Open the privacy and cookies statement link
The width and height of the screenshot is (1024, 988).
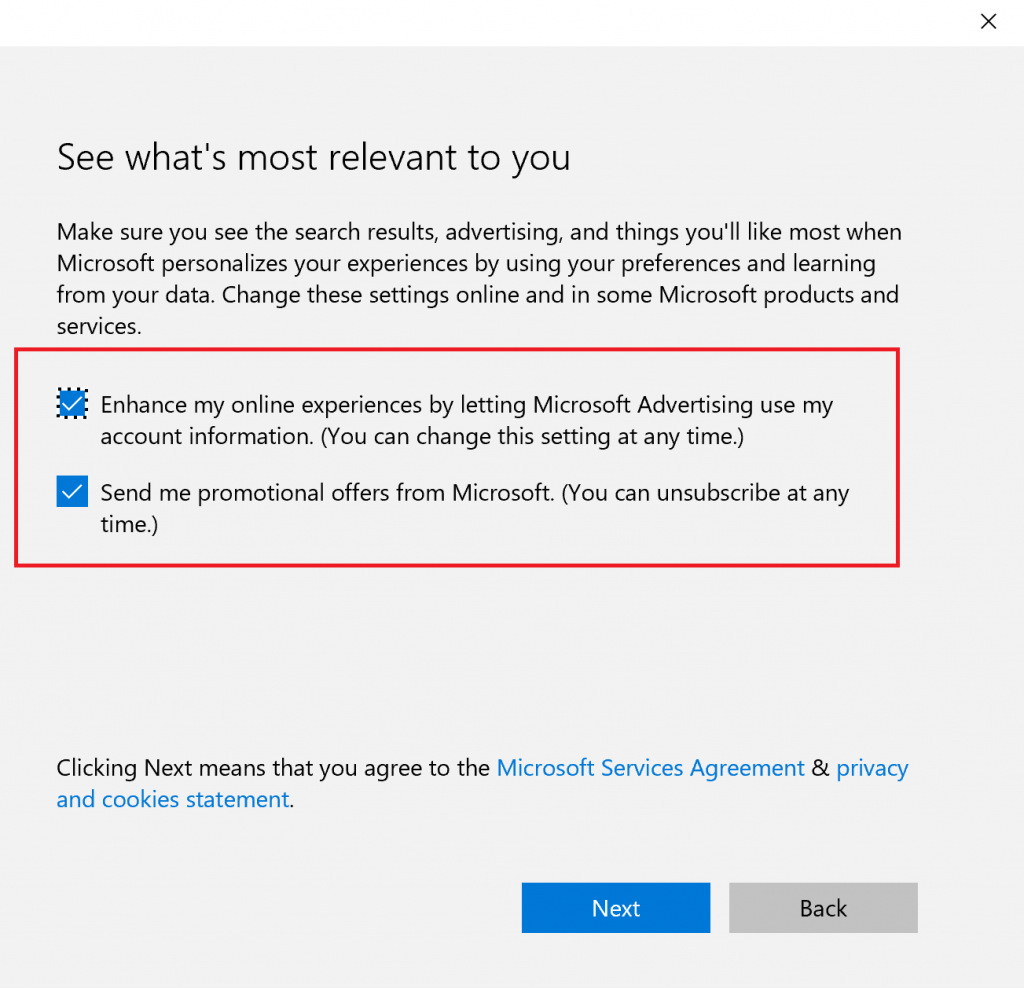pos(172,799)
